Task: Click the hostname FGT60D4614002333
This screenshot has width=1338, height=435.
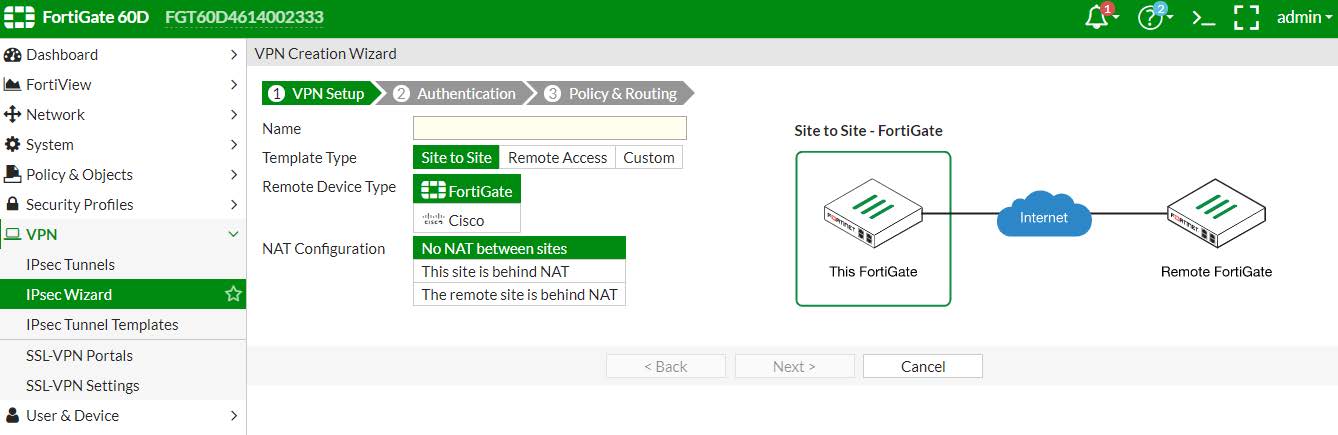Action: click(x=244, y=18)
